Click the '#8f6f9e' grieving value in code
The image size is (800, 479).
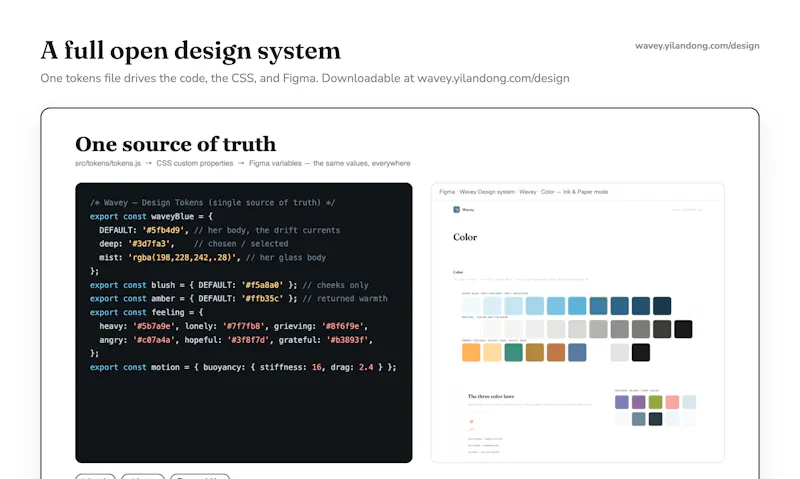pyautogui.click(x=342, y=326)
